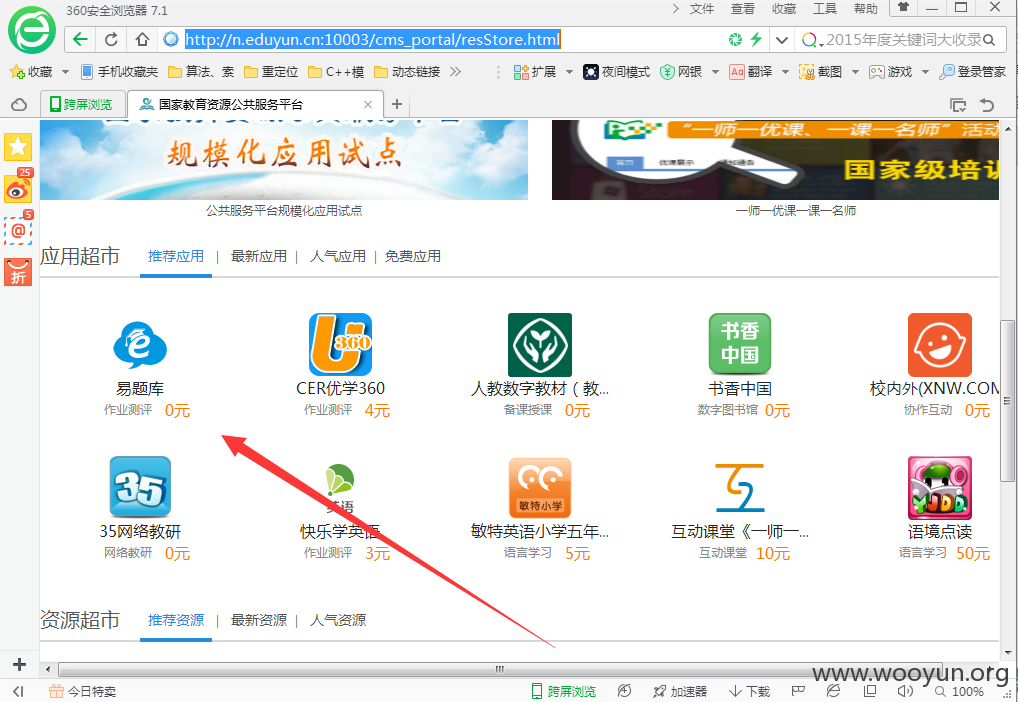Open the skin shirt icon in title bar
This screenshot has height=702, width=1018.
click(903, 8)
